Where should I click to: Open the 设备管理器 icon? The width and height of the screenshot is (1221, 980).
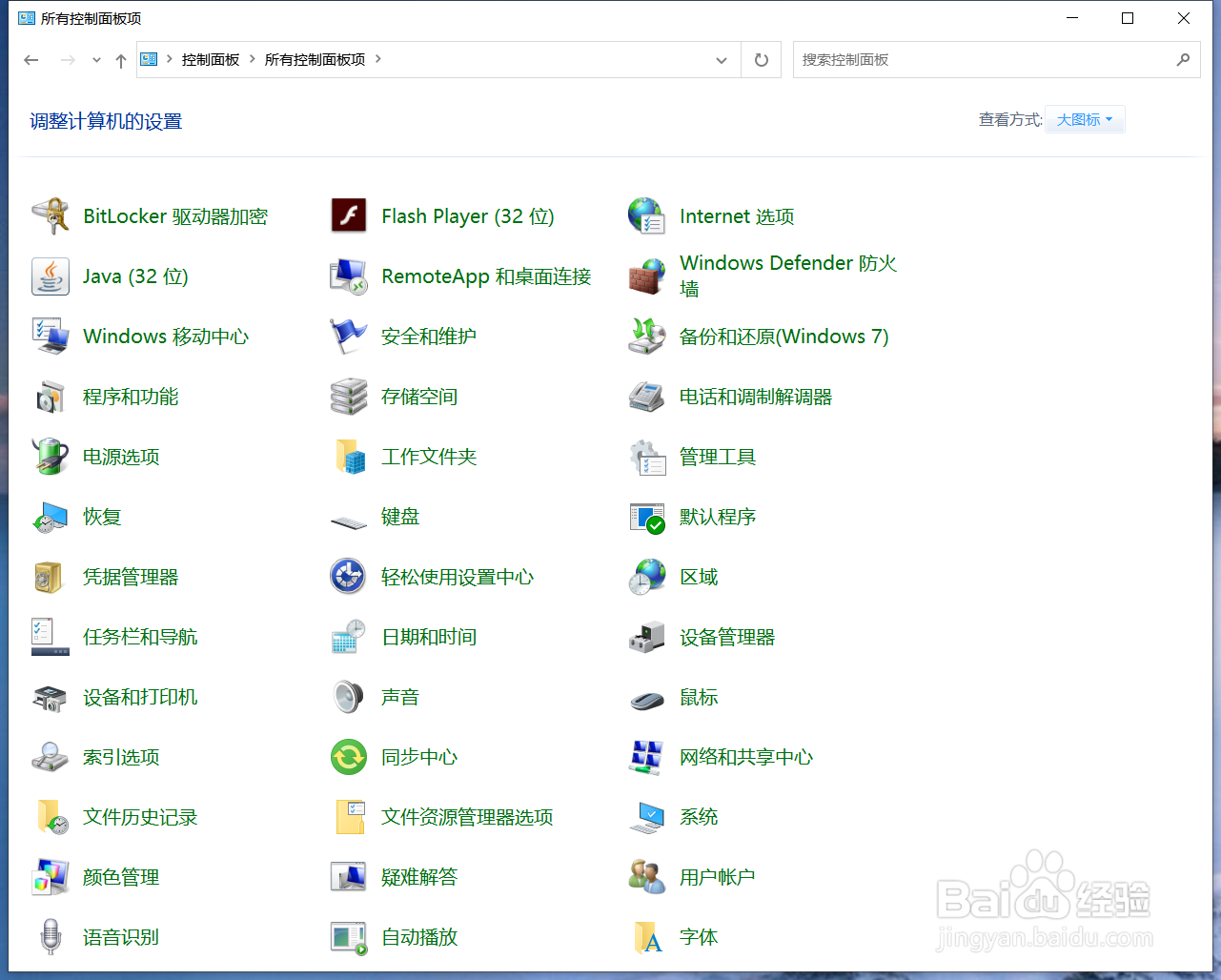click(x=647, y=637)
